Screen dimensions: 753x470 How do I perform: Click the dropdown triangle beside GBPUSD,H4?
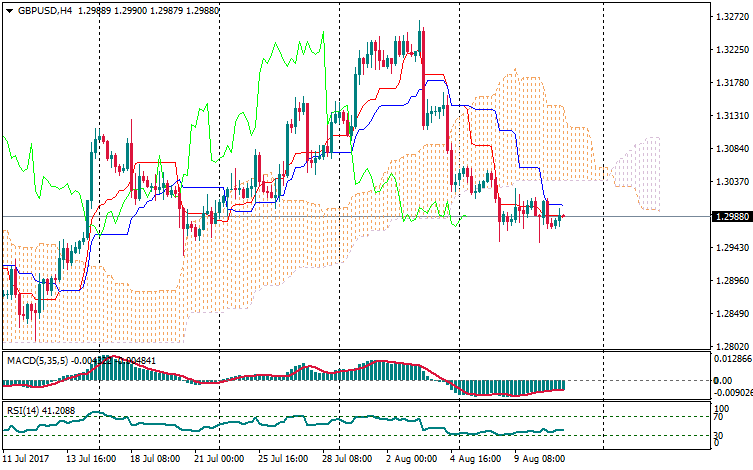tap(9, 10)
